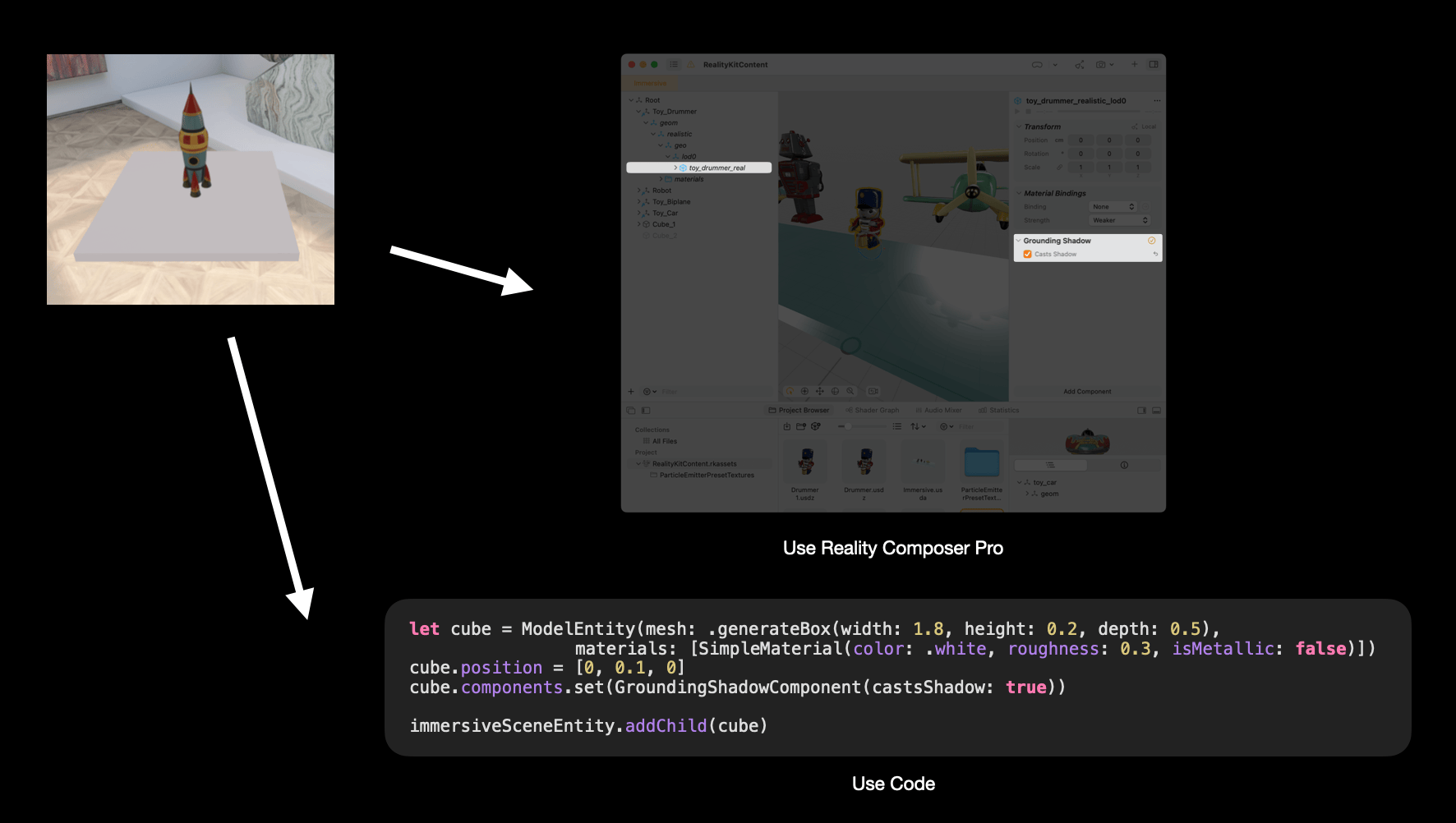Select the pan move tool in the viewport toolbar
This screenshot has height=823, width=1456.
[820, 392]
